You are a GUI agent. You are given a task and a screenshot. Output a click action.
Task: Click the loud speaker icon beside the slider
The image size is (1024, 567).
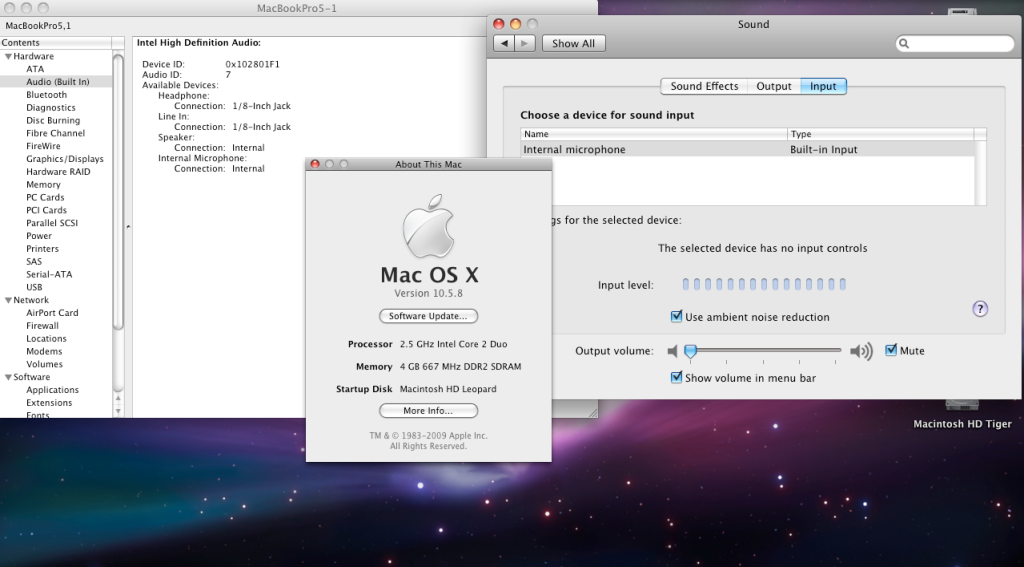[x=860, y=351]
